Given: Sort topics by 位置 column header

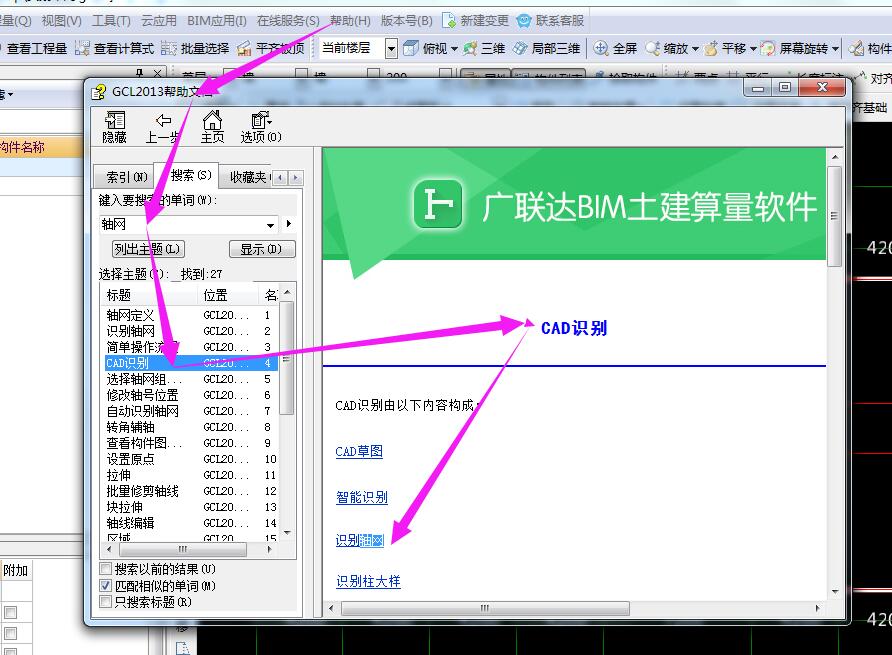Looking at the screenshot, I should [x=228, y=295].
